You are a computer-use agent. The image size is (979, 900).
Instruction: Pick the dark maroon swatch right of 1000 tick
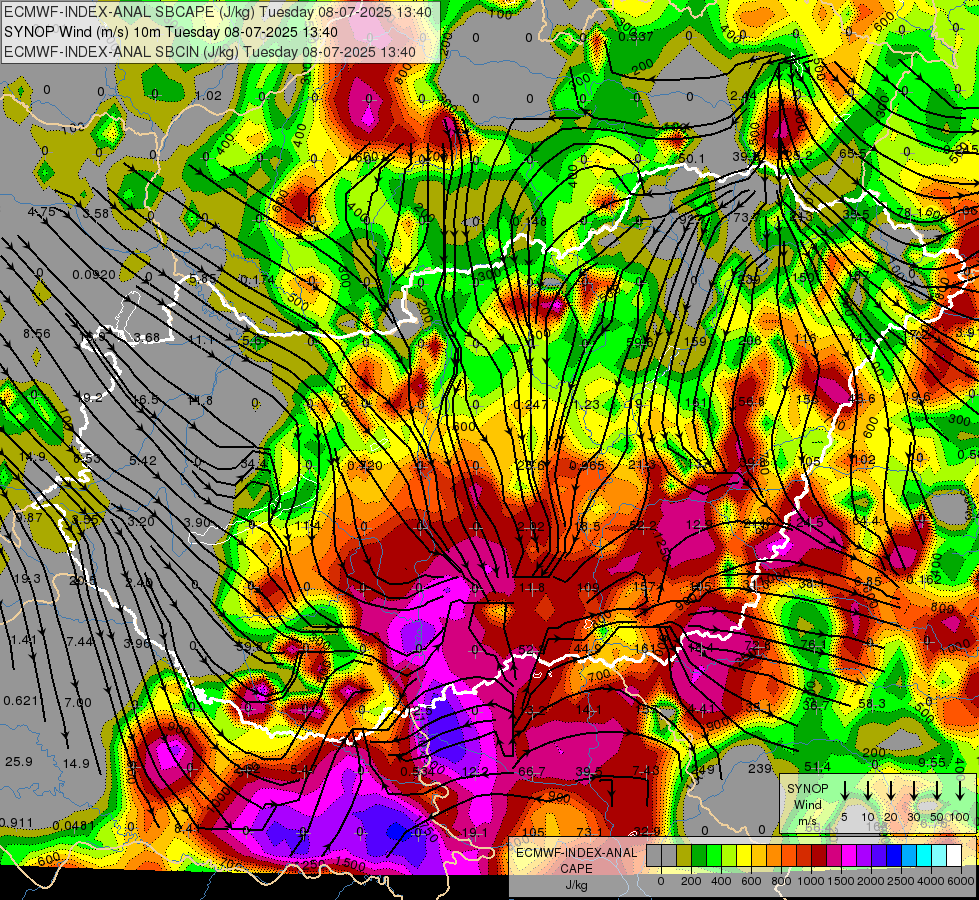(819, 855)
